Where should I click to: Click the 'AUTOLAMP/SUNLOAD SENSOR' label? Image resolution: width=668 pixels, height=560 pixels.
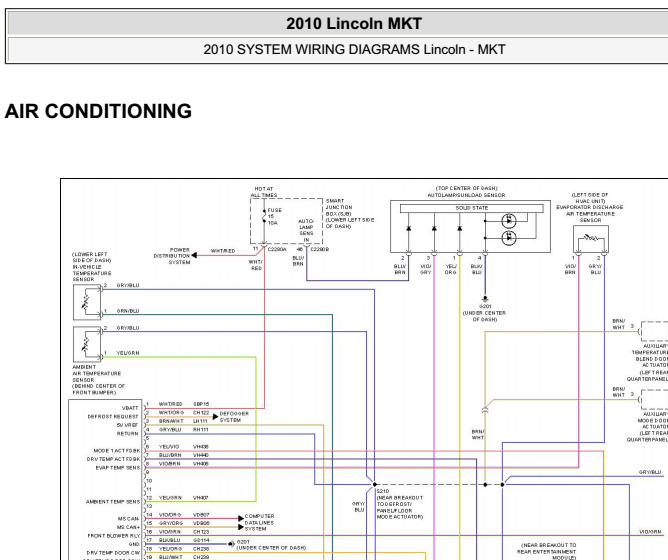pyautogui.click(x=466, y=195)
